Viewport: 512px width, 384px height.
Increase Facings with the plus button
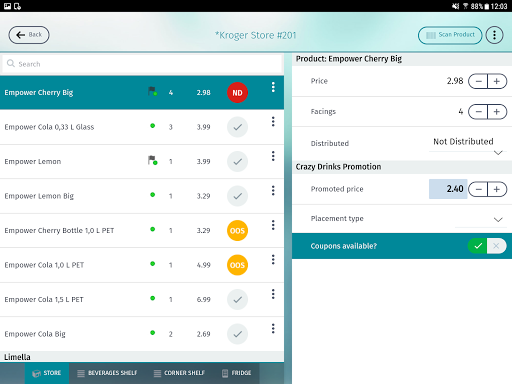pos(497,112)
